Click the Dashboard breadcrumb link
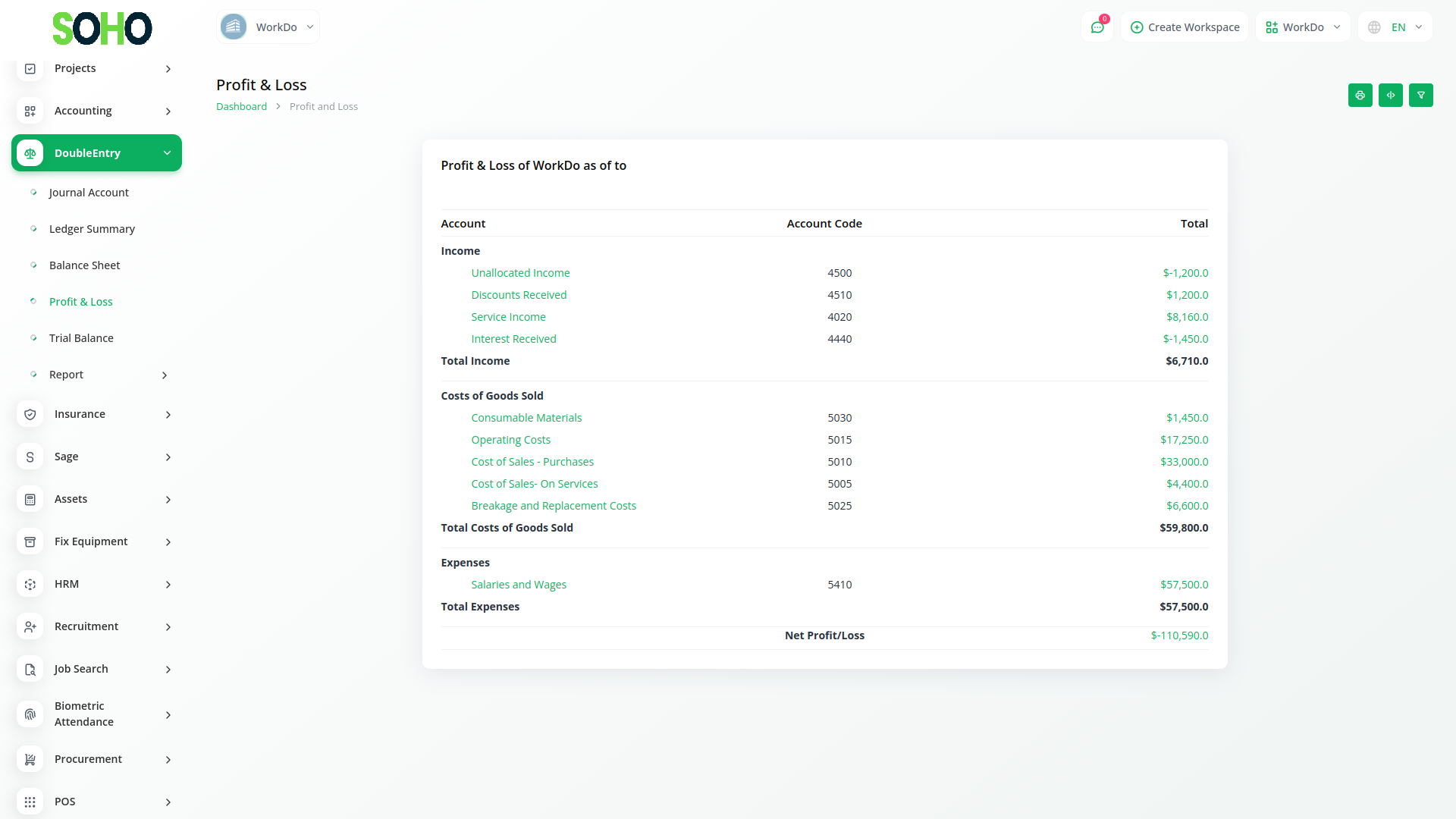The image size is (1456, 819). click(x=241, y=107)
